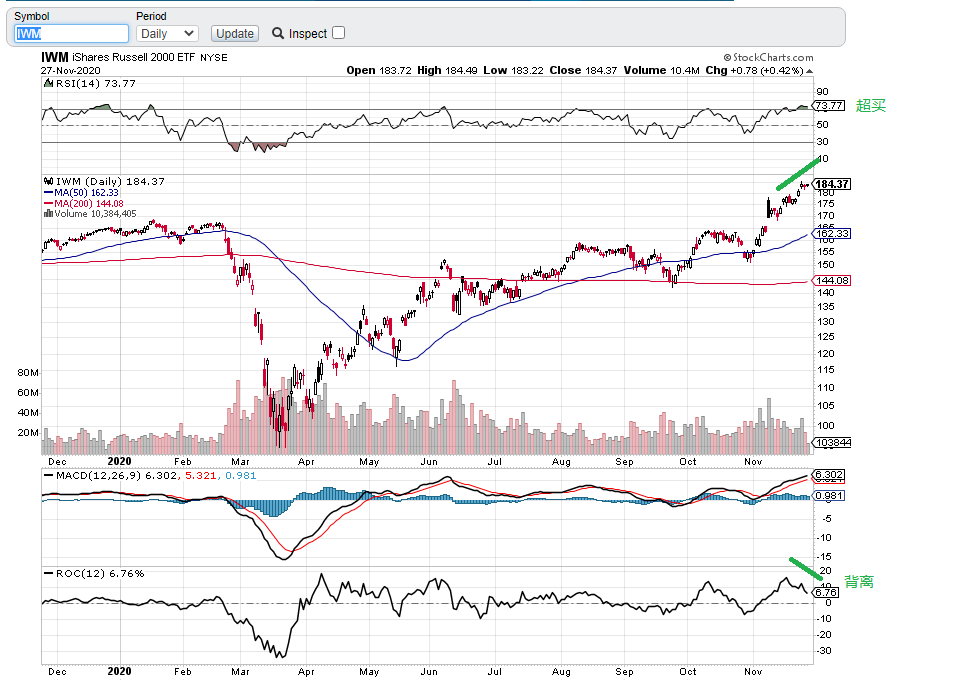Image resolution: width=971 pixels, height=684 pixels.
Task: Click the Symbol label above the input
Action: coord(32,16)
